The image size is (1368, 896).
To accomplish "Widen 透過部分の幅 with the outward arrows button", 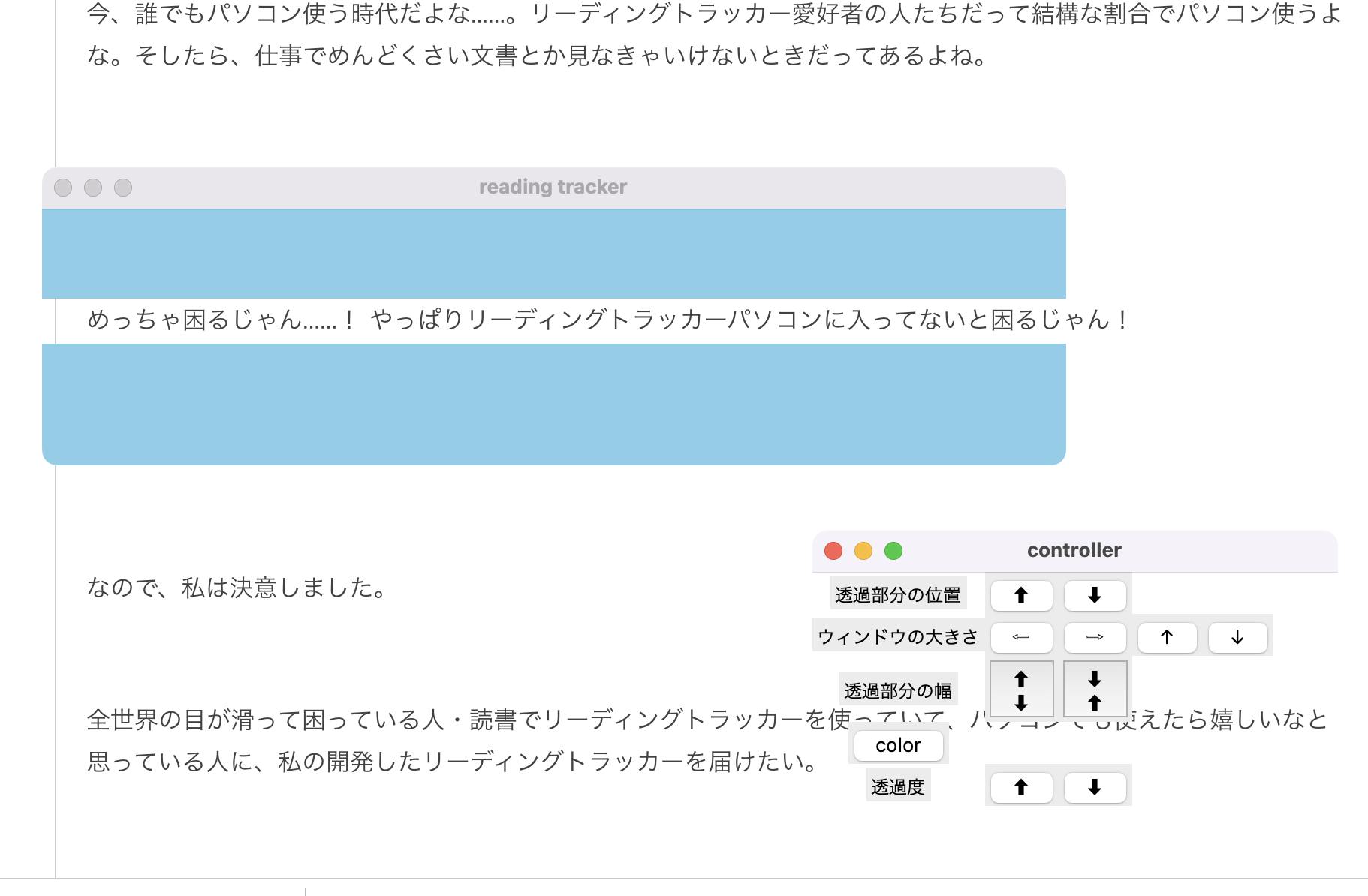I will click(x=1021, y=690).
